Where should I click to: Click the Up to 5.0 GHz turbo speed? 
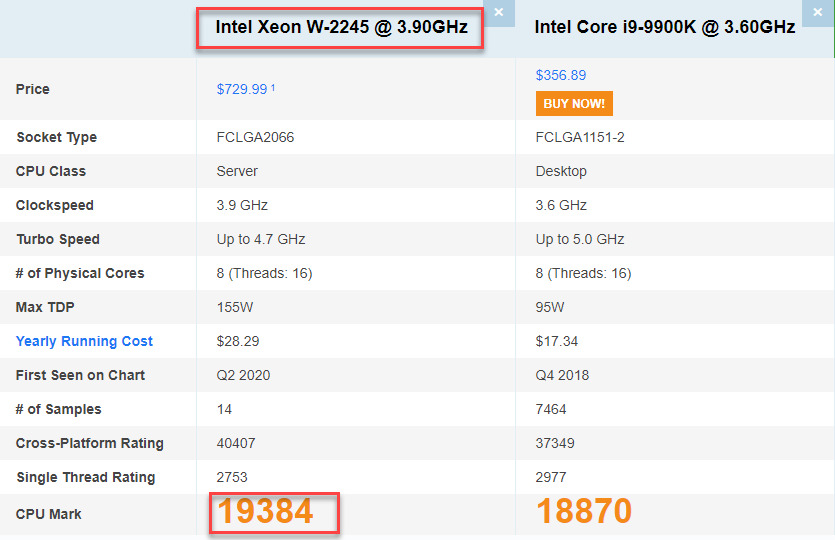(580, 239)
